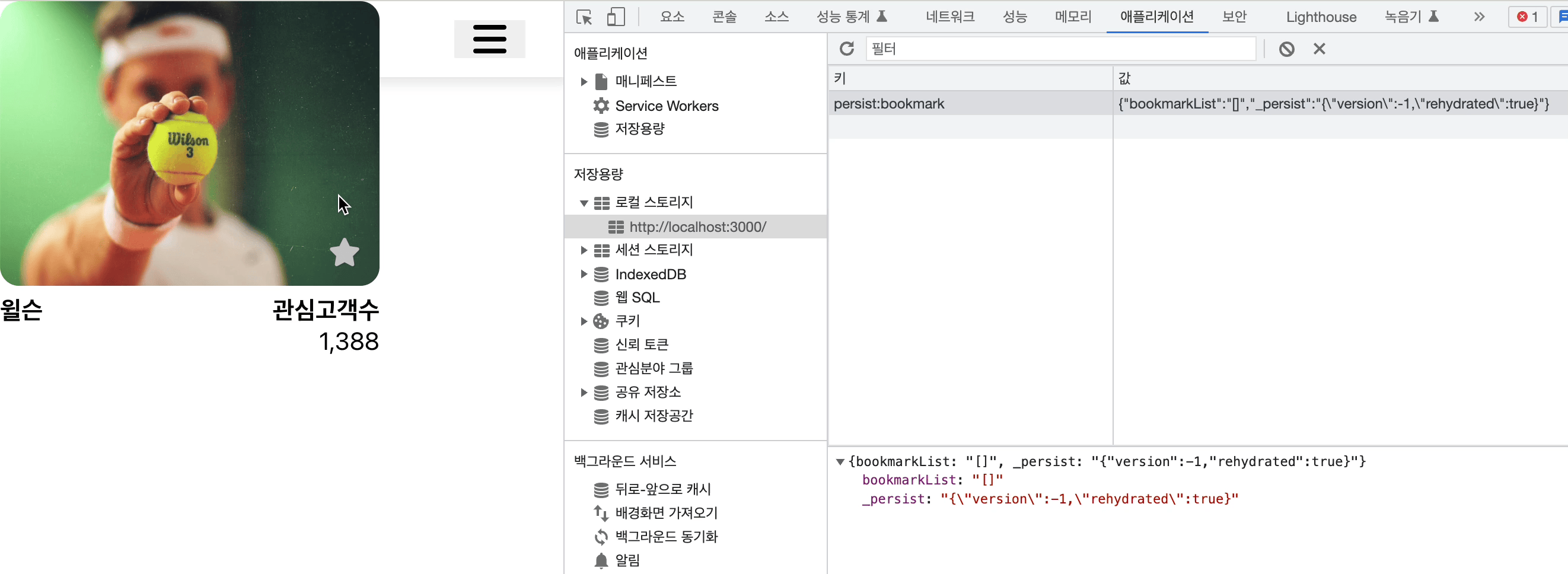Screen dimensions: 1568x574
Task: Click the Service Workers gear icon
Action: (x=601, y=106)
